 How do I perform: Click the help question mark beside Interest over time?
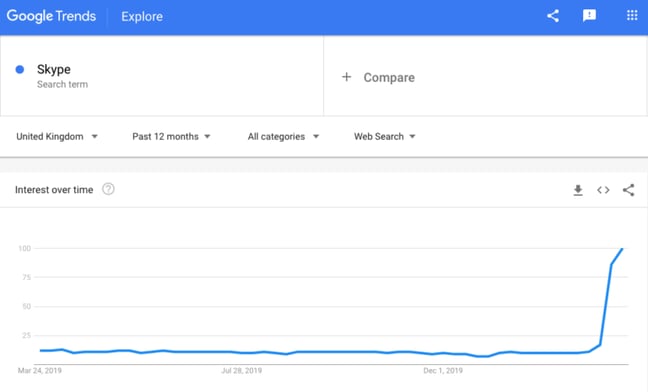pyautogui.click(x=108, y=189)
